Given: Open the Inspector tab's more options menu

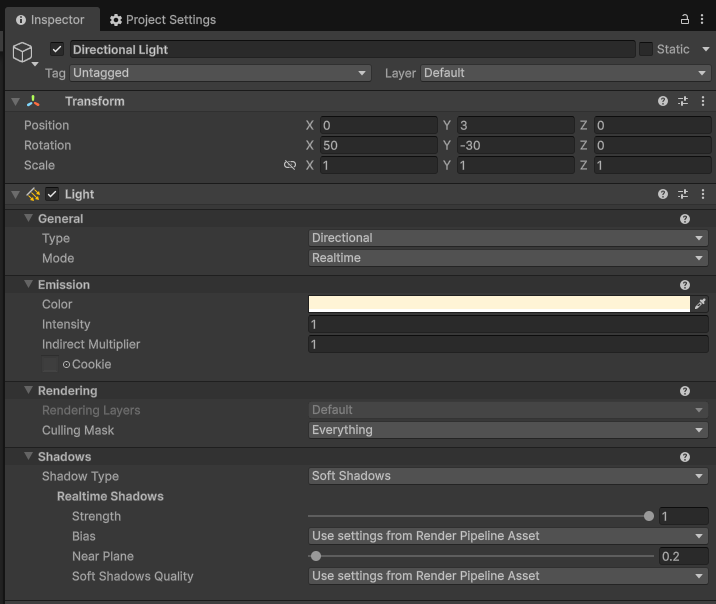Looking at the screenshot, I should [702, 19].
